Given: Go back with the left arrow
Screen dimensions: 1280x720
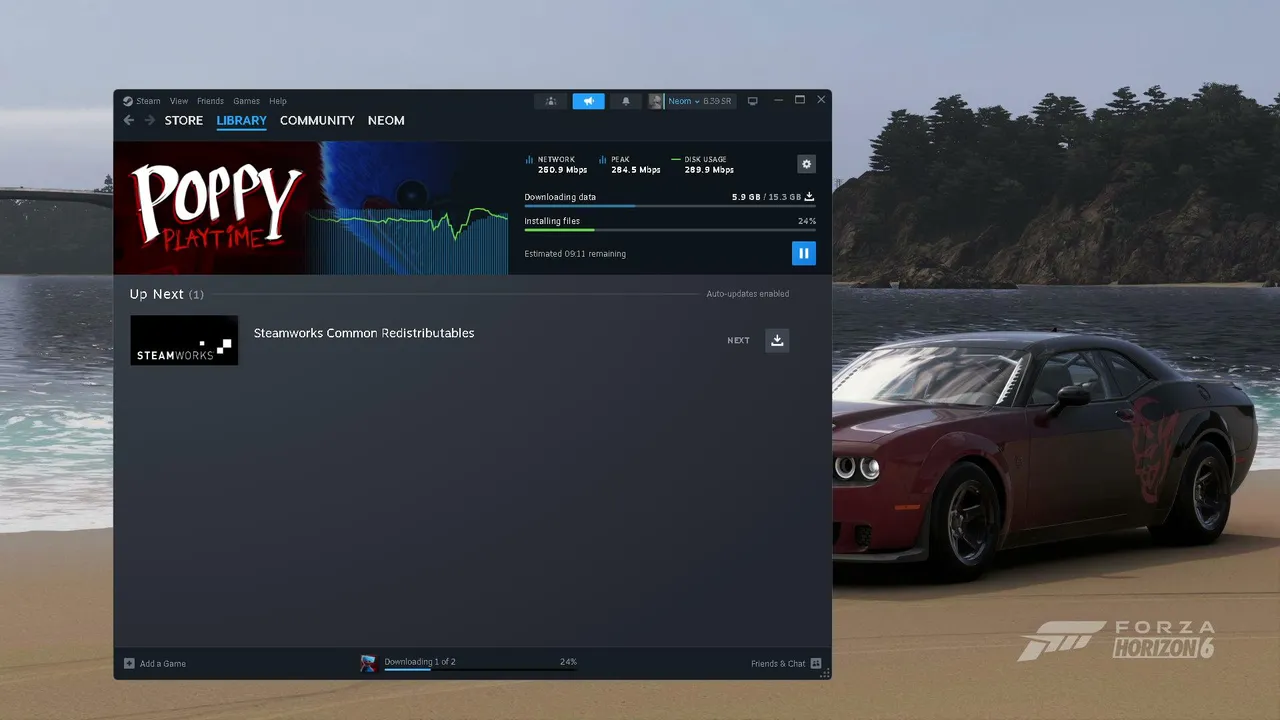Looking at the screenshot, I should [x=128, y=120].
